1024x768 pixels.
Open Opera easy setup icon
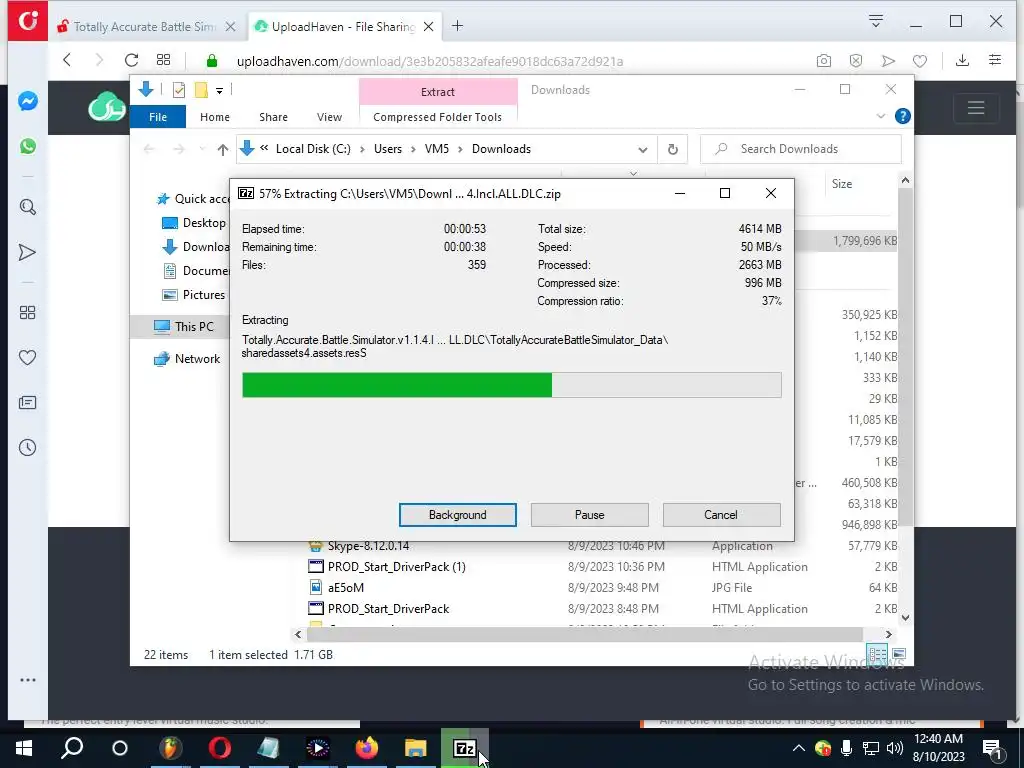pyautogui.click(x=995, y=60)
